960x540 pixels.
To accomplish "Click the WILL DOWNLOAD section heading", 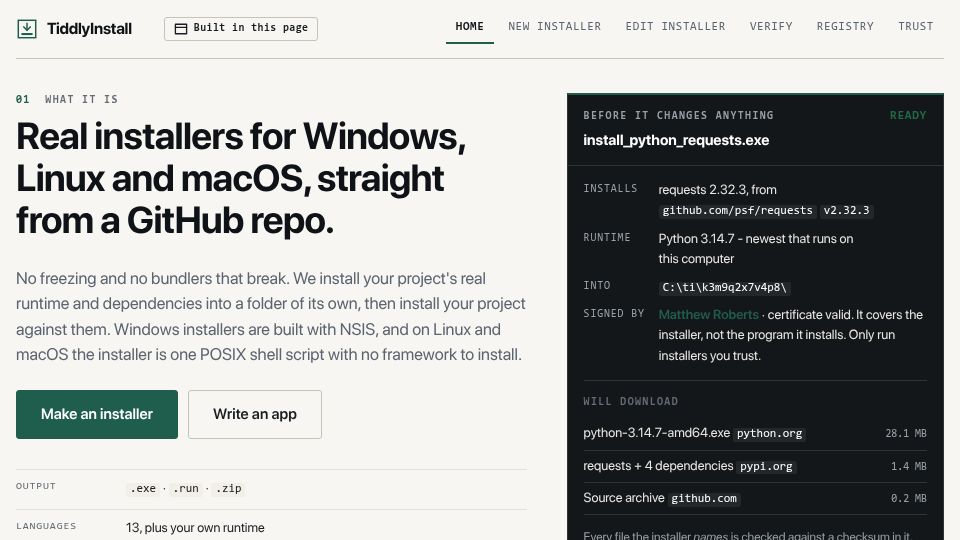I will (x=631, y=402).
